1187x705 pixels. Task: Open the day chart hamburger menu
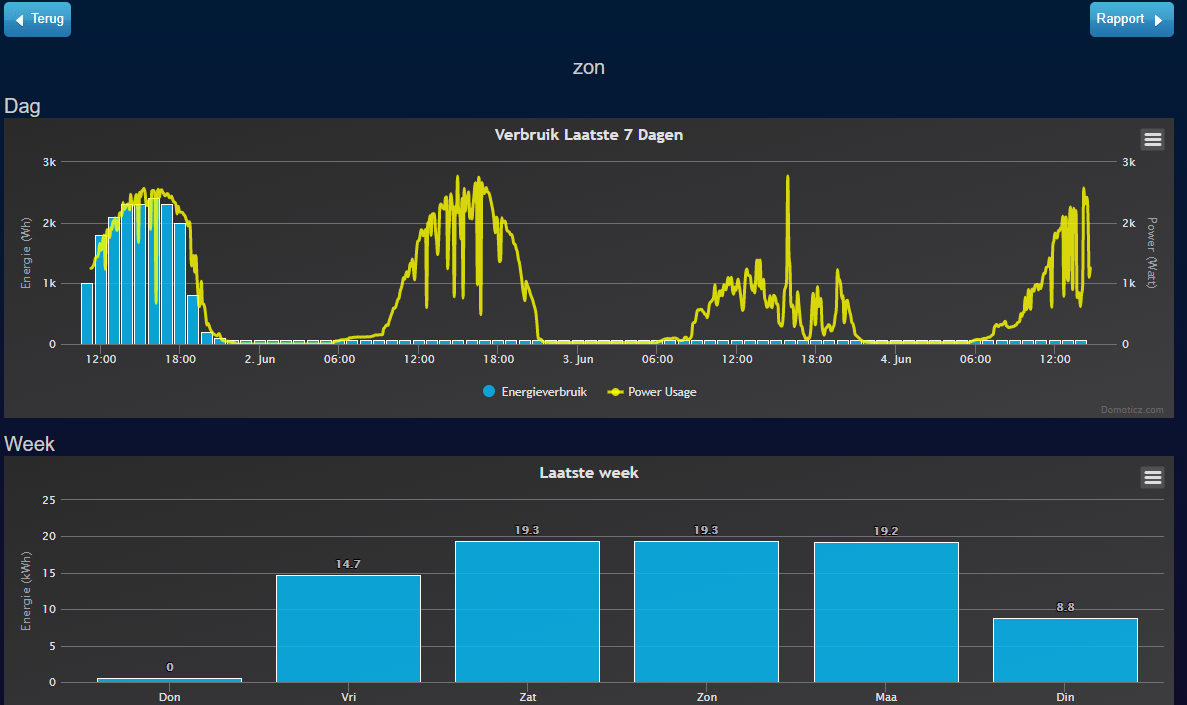pyautogui.click(x=1152, y=139)
